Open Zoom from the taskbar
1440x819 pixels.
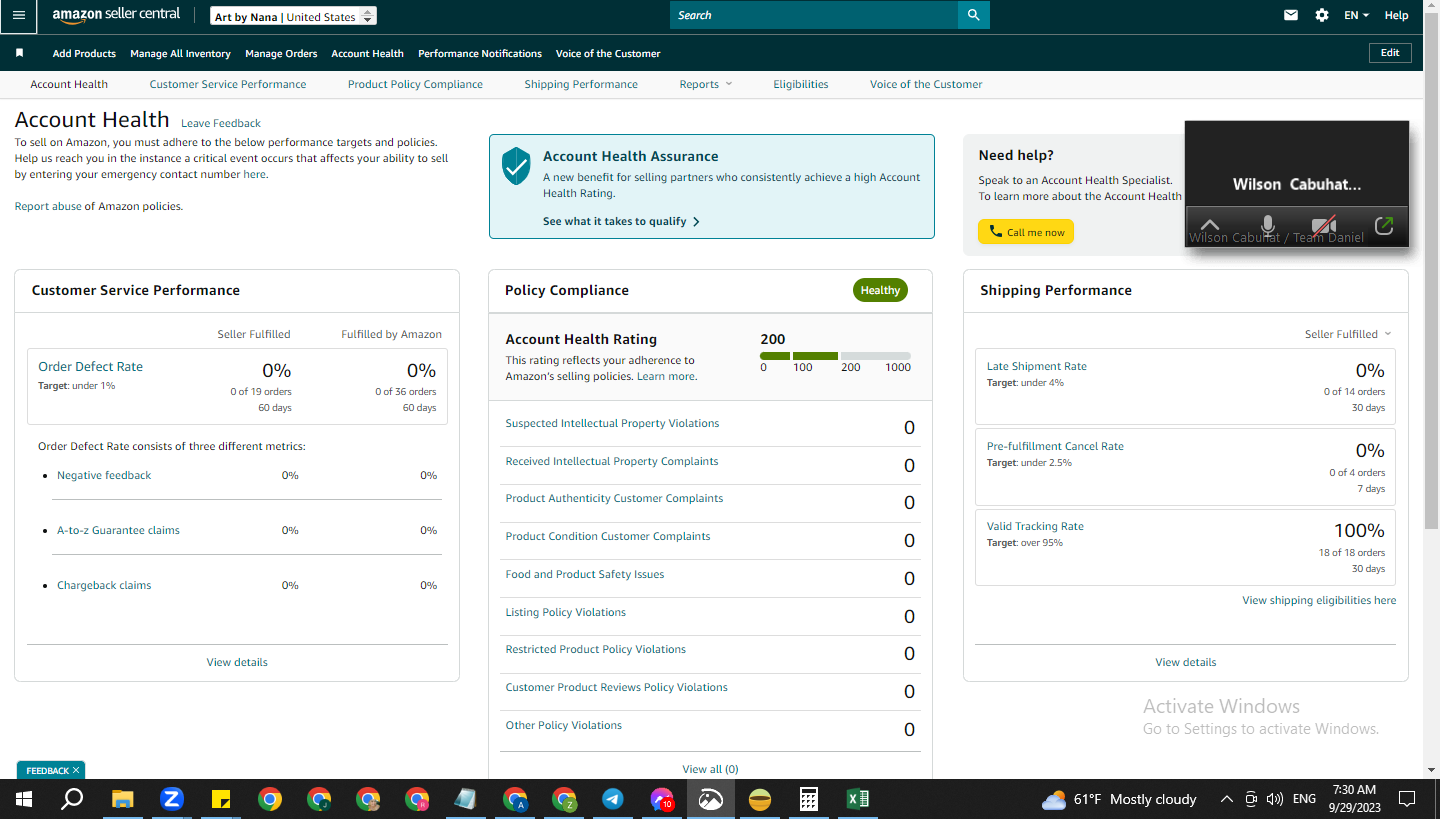coord(172,799)
